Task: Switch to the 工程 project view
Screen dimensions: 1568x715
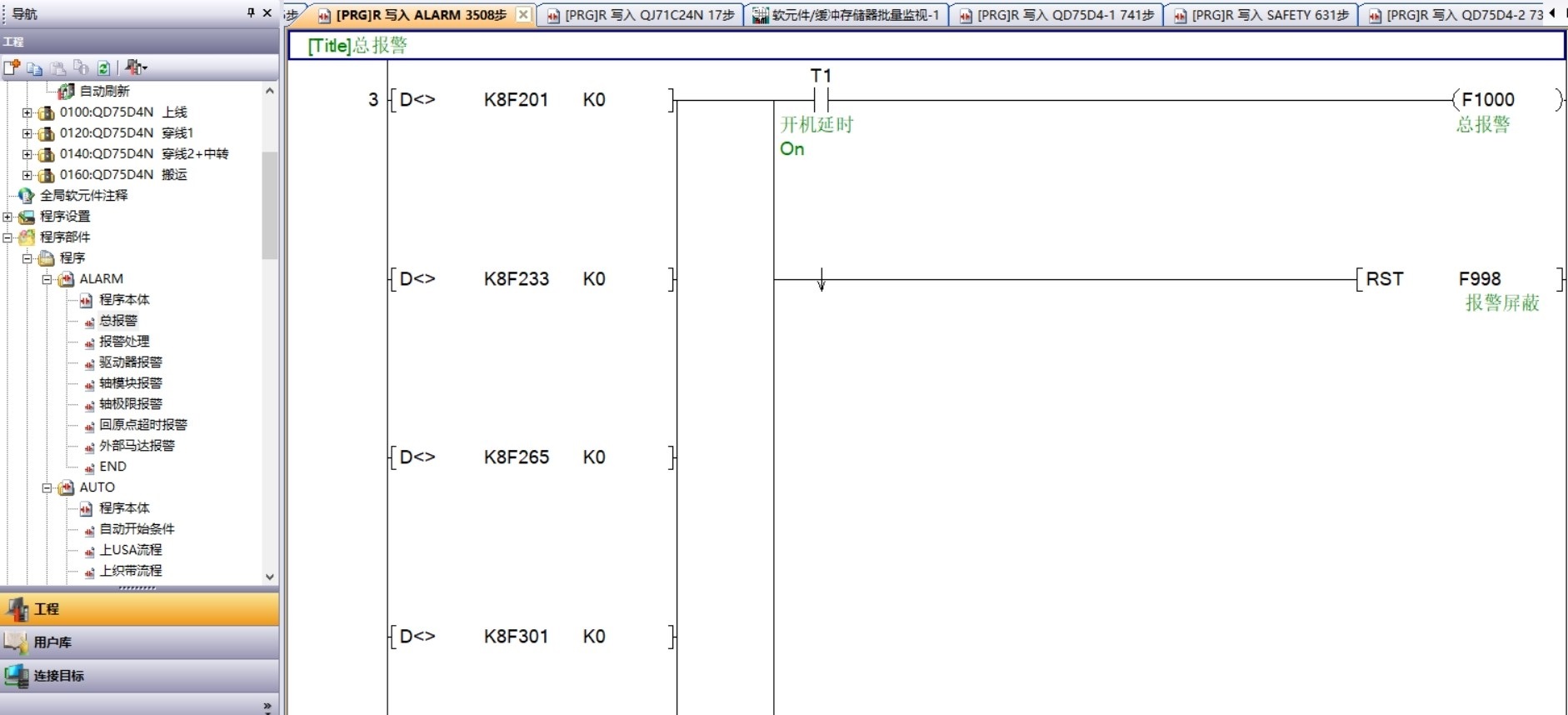Action: (139, 609)
